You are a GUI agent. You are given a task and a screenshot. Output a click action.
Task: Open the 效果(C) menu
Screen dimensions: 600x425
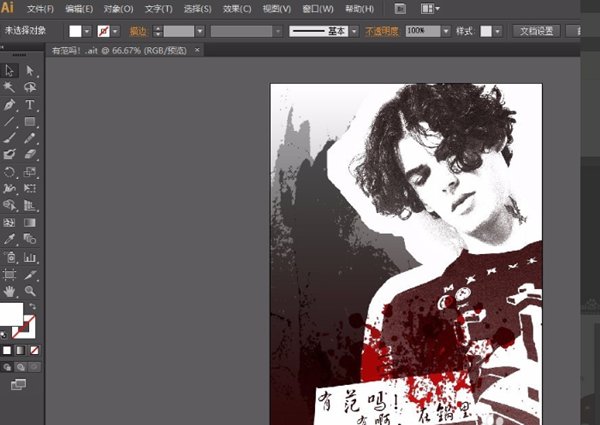237,9
